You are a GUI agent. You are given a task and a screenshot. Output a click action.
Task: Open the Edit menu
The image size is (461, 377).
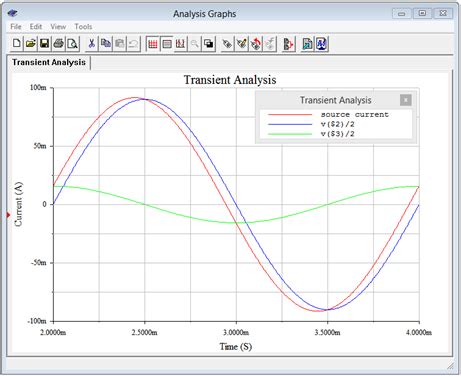(36, 27)
